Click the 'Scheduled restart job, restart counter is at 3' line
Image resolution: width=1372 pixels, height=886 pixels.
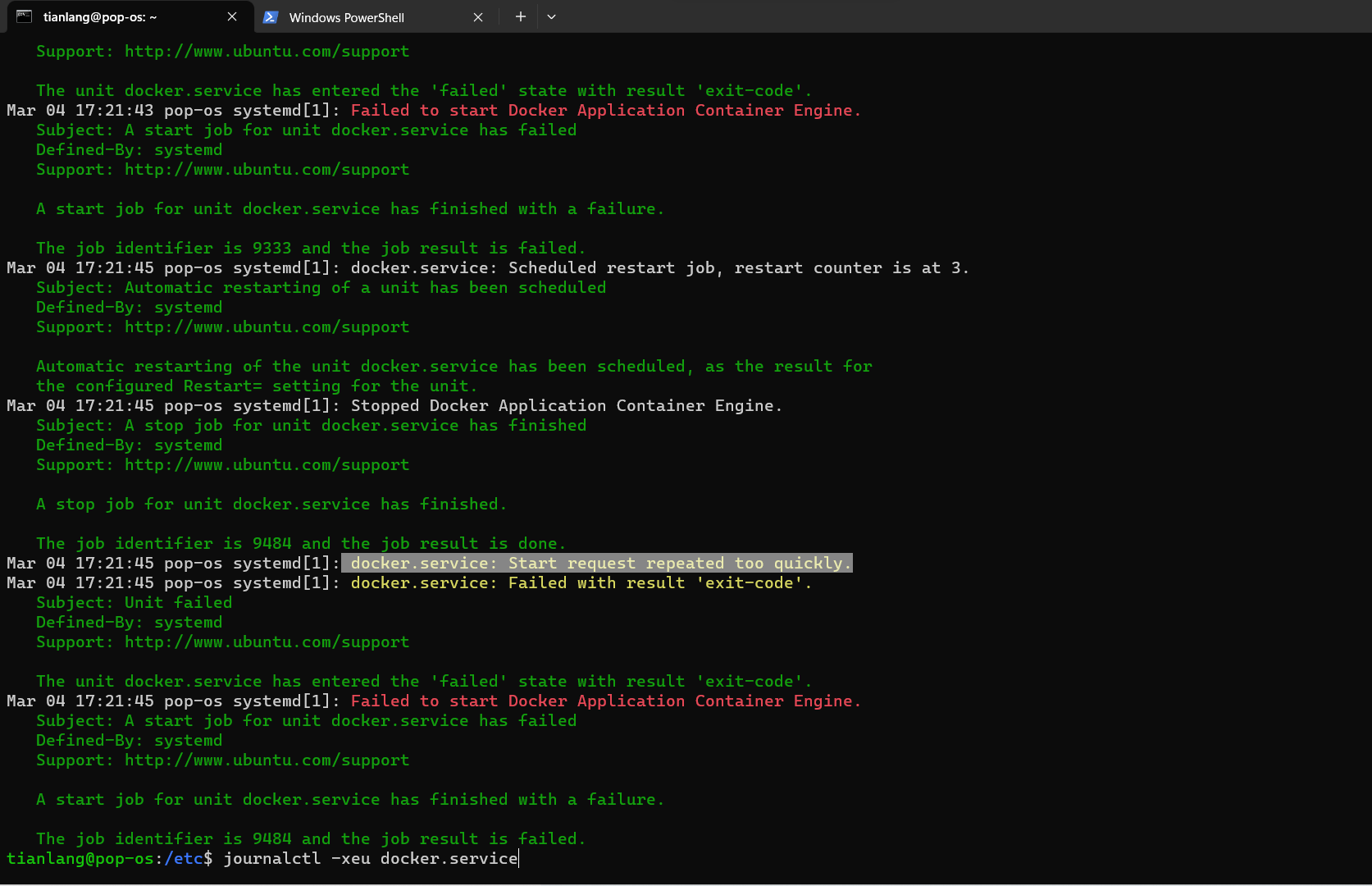click(488, 267)
